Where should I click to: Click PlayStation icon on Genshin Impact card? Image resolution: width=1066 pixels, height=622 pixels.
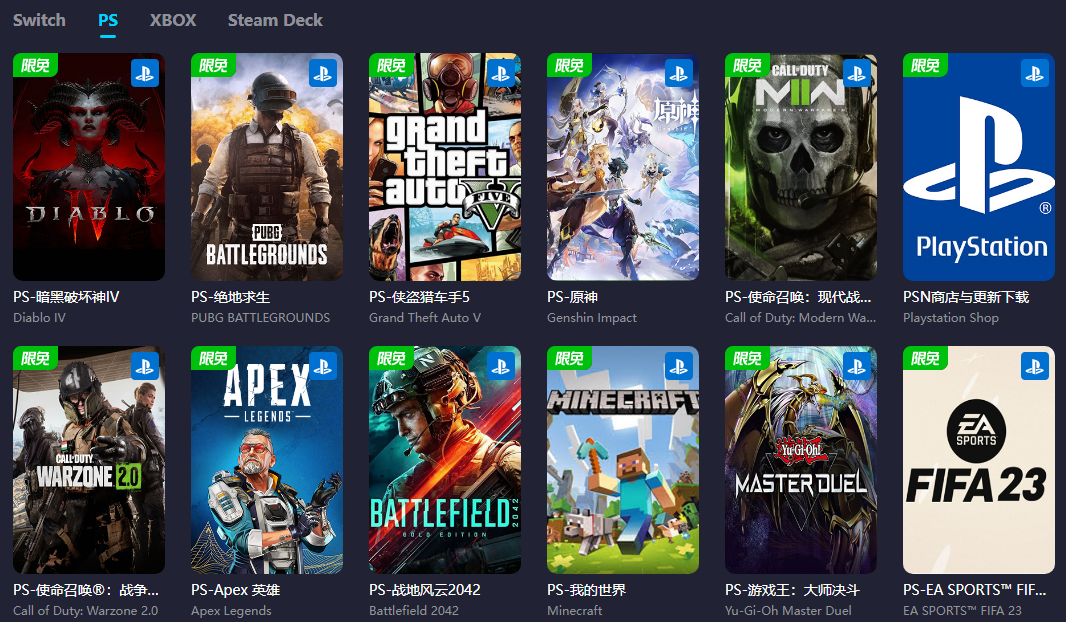tap(678, 73)
